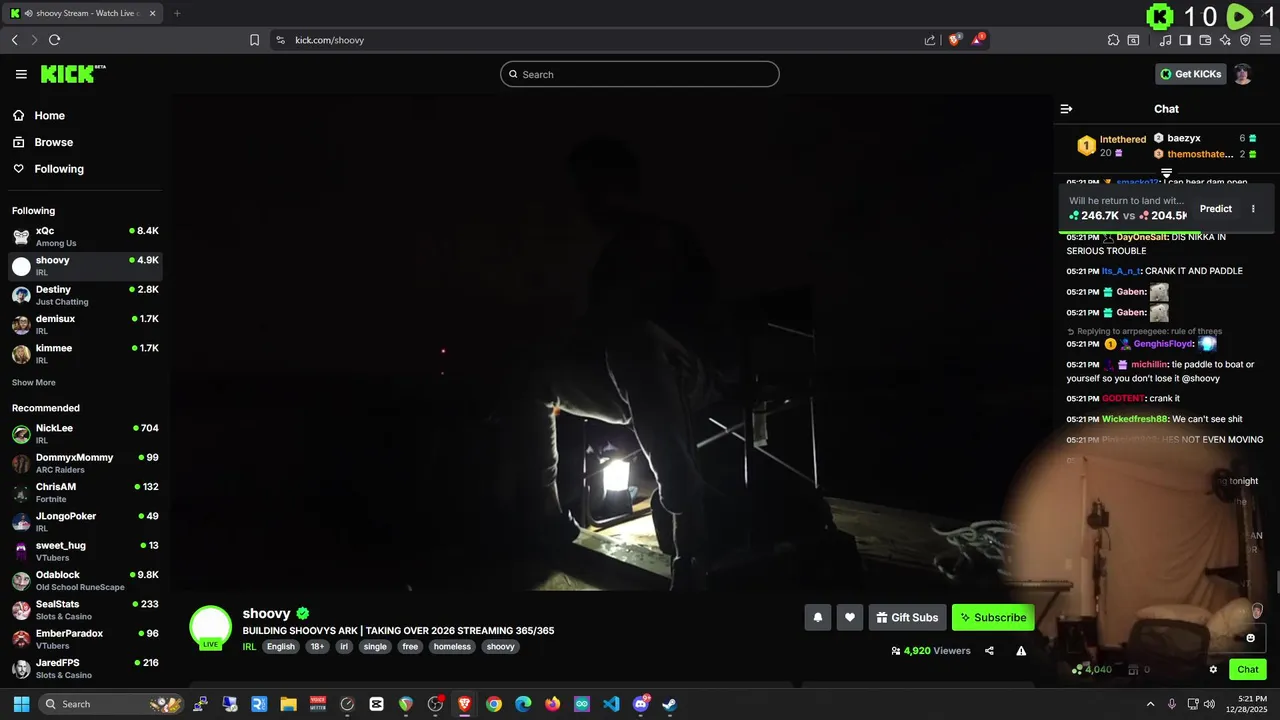
Task: Select the shoovy Stream browser tab
Action: (x=82, y=13)
